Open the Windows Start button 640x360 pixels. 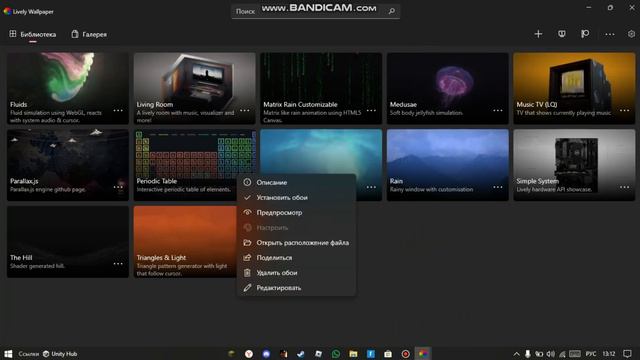coord(8,354)
